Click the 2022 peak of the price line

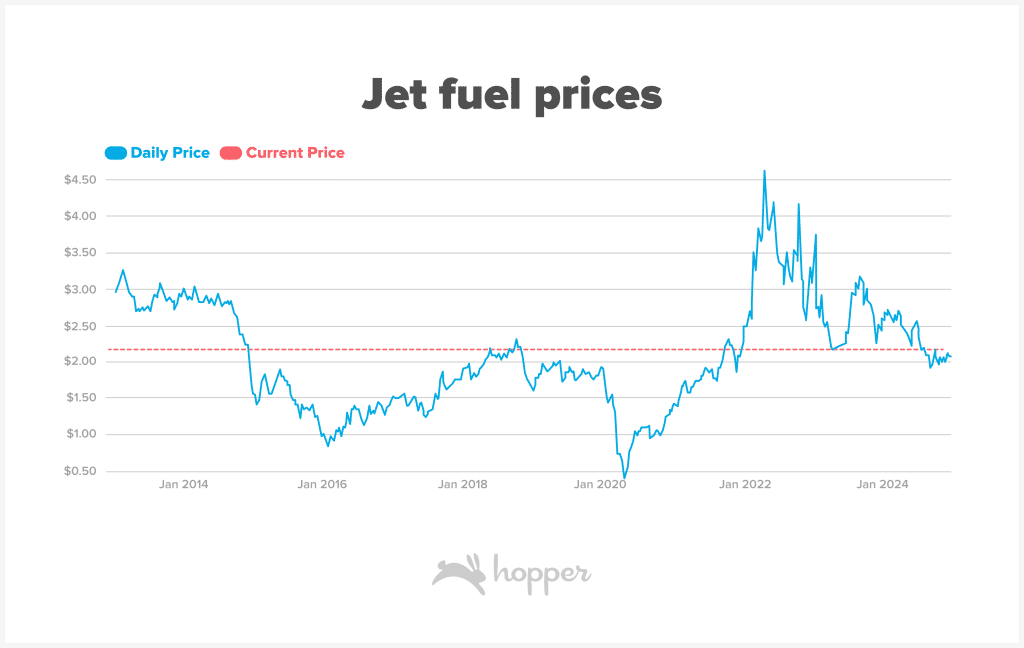764,171
